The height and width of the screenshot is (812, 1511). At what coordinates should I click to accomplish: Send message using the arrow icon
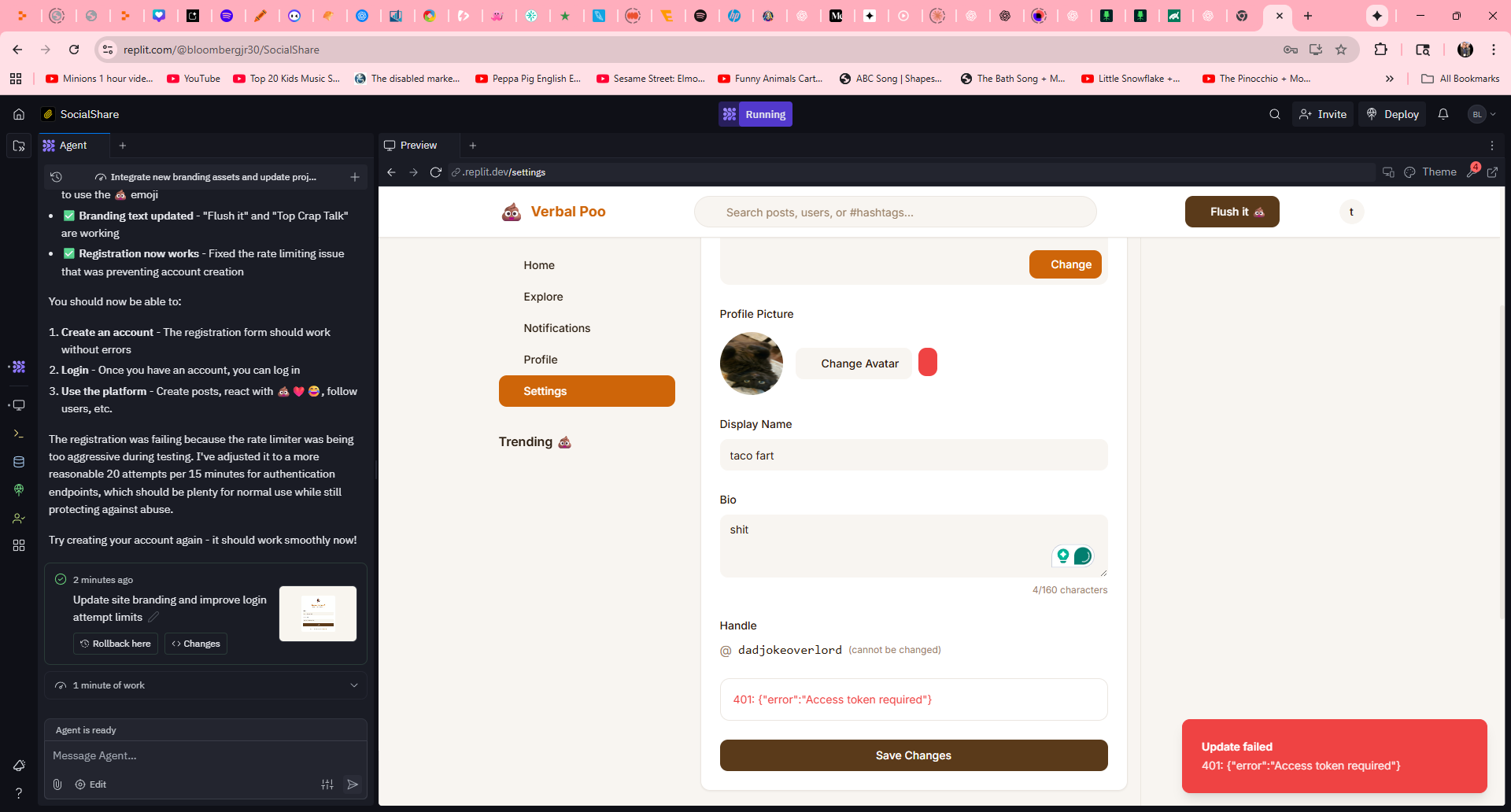pyautogui.click(x=353, y=784)
